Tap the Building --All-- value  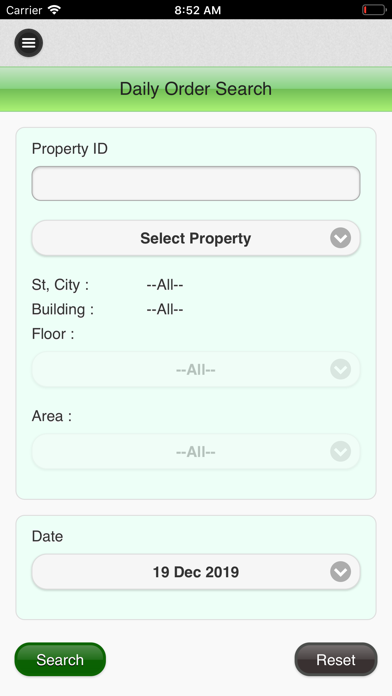[x=165, y=309]
